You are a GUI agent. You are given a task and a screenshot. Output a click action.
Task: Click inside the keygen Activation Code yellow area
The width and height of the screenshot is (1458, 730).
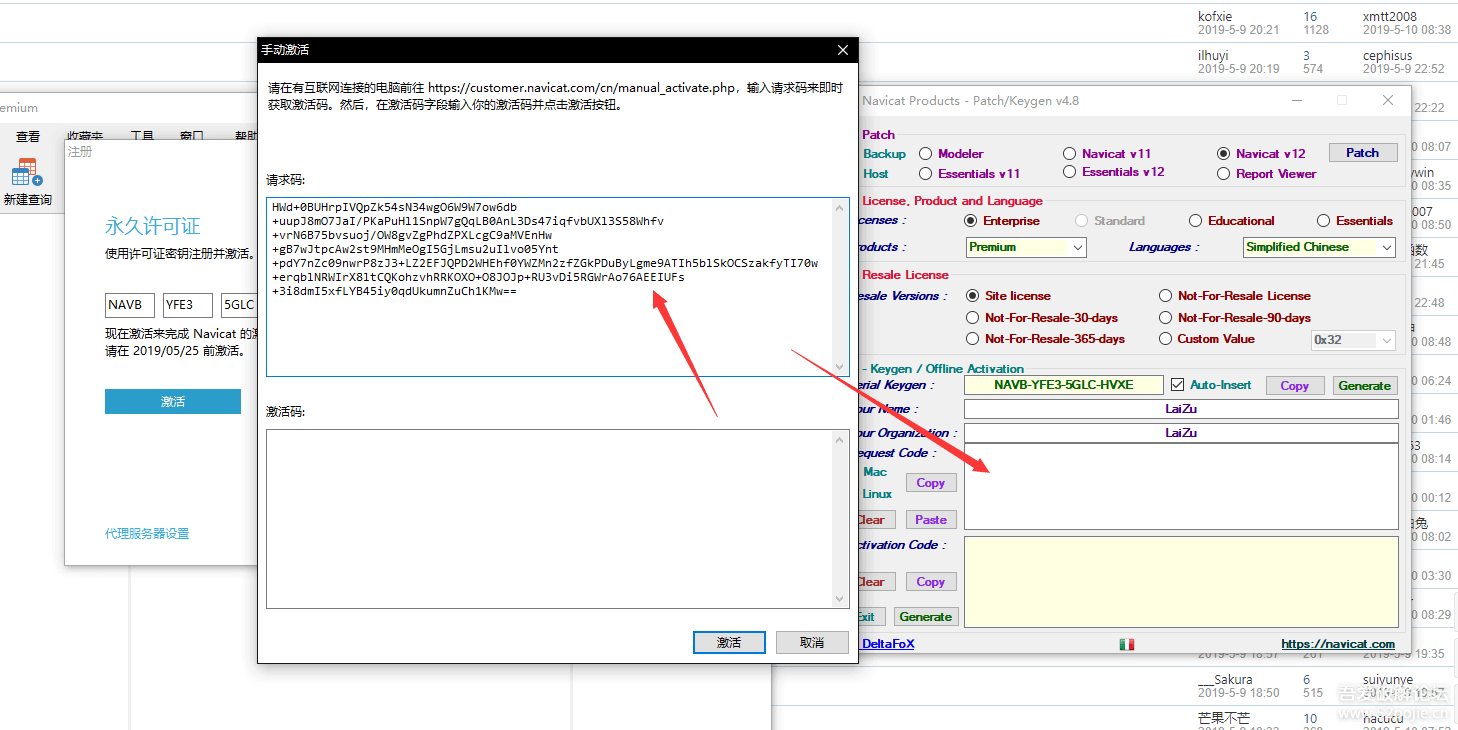[1181, 581]
